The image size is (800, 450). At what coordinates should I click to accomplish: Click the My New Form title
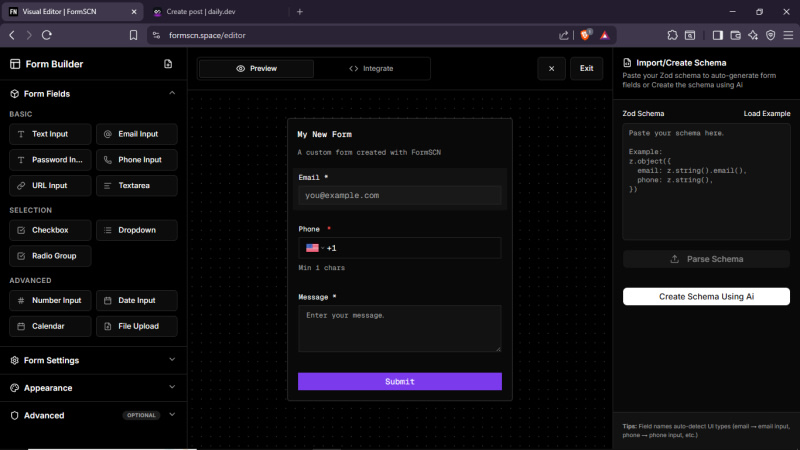324,134
